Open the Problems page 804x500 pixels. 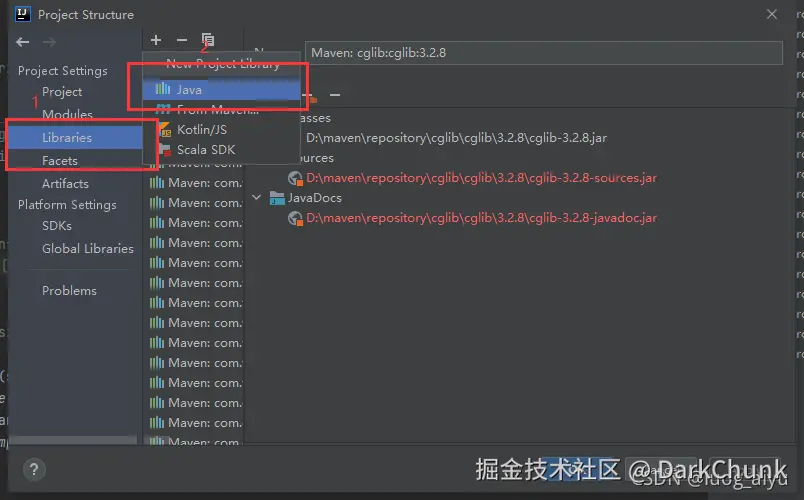point(69,291)
